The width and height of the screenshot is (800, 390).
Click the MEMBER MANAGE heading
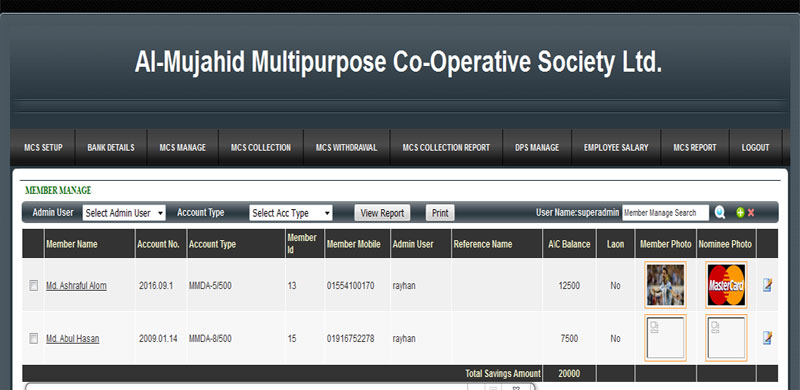coord(58,190)
